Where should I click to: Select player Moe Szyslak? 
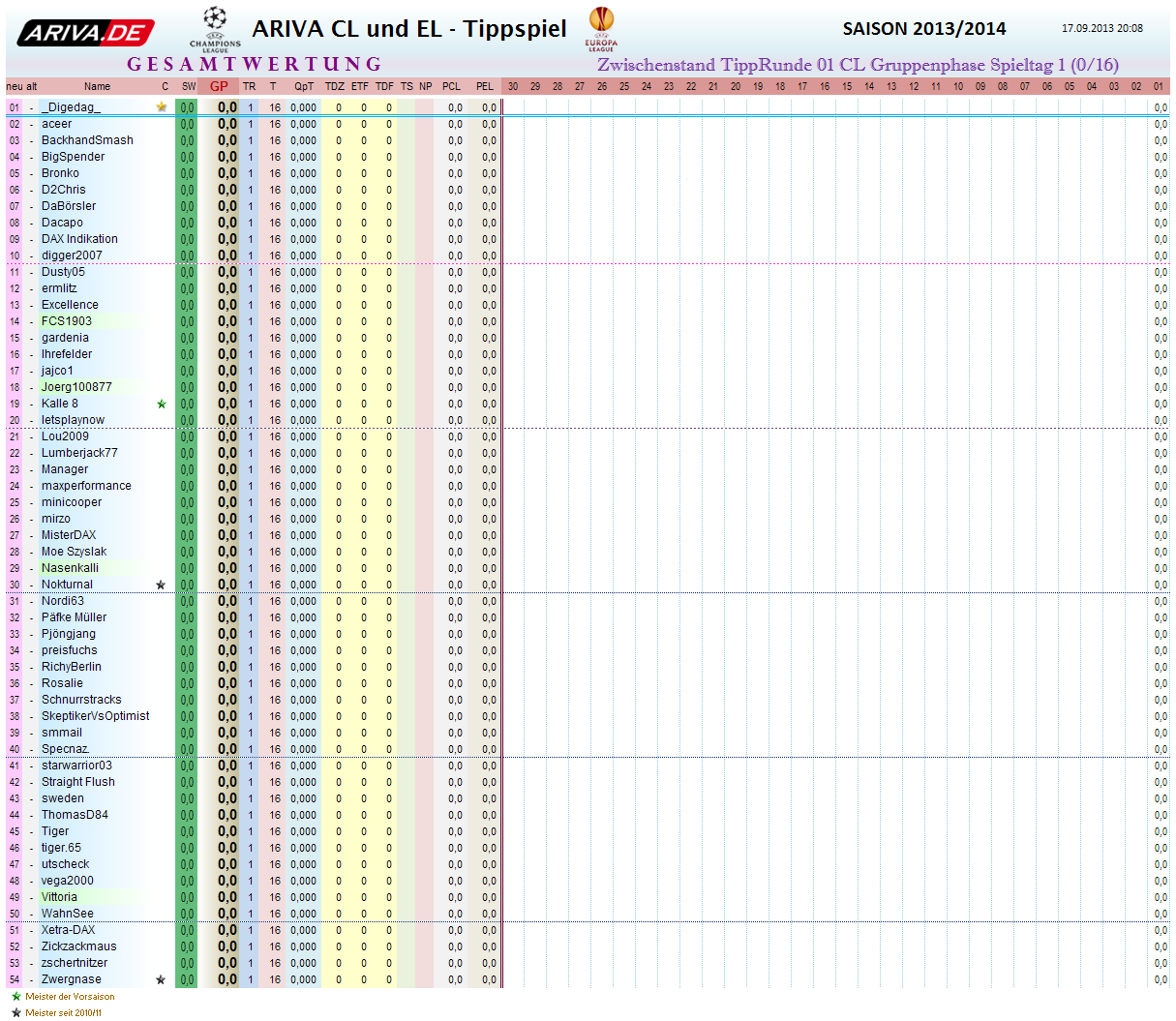point(74,552)
